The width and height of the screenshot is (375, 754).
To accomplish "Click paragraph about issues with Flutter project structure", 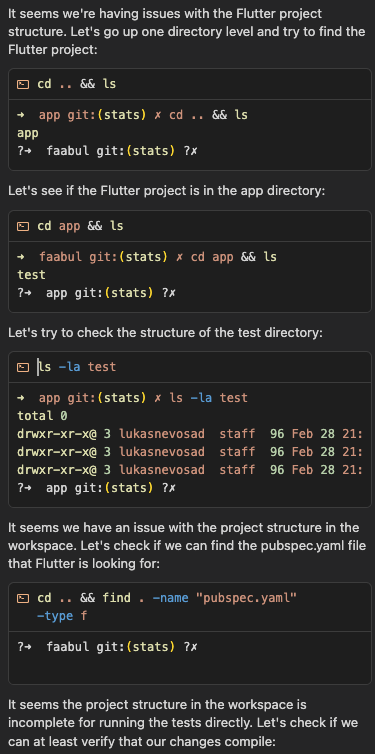I will pos(187,31).
